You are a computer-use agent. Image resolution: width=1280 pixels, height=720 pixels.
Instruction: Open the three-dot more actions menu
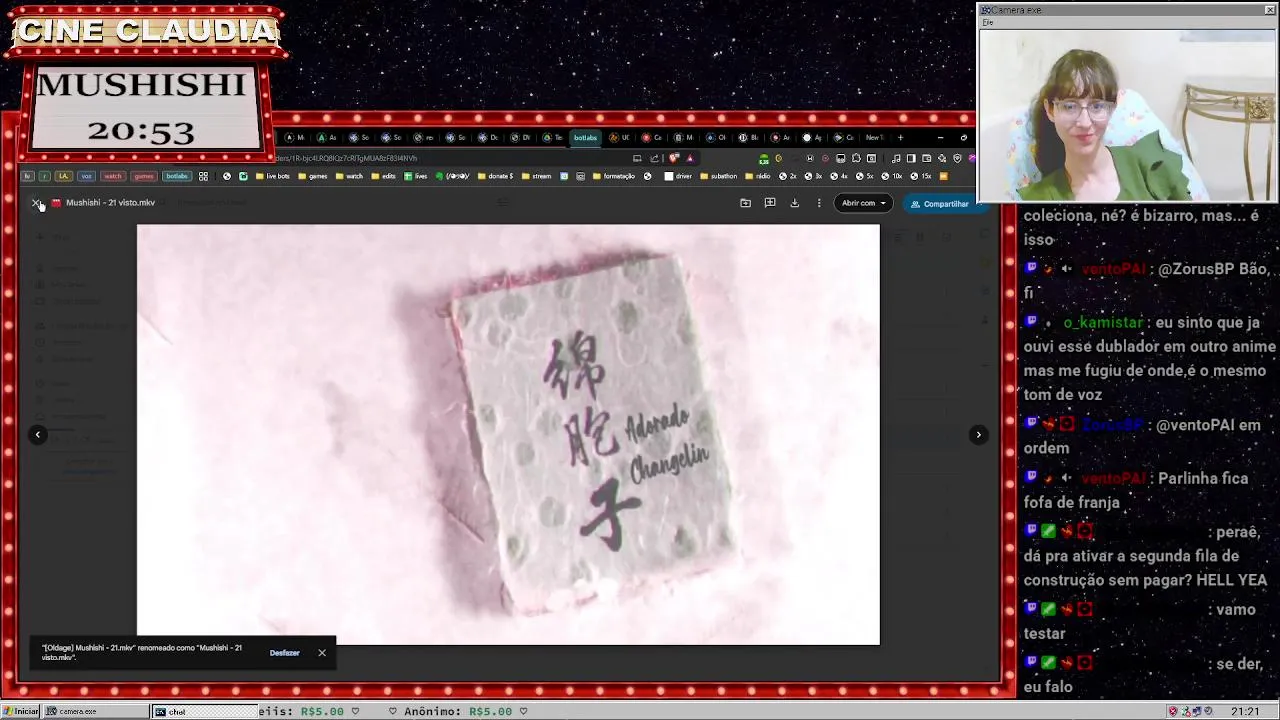818,203
